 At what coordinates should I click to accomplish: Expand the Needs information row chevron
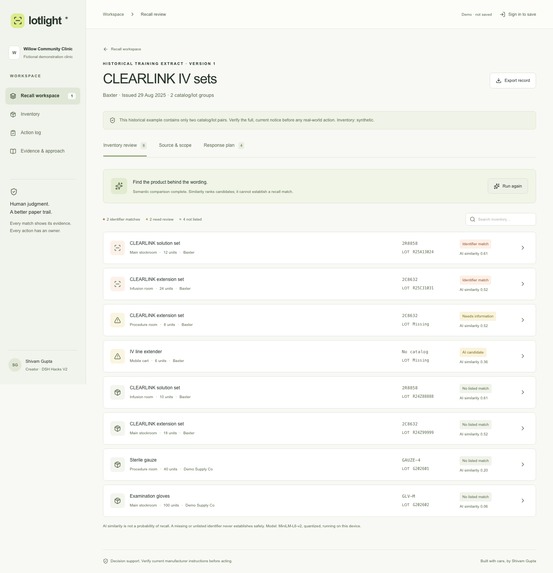pos(523,320)
